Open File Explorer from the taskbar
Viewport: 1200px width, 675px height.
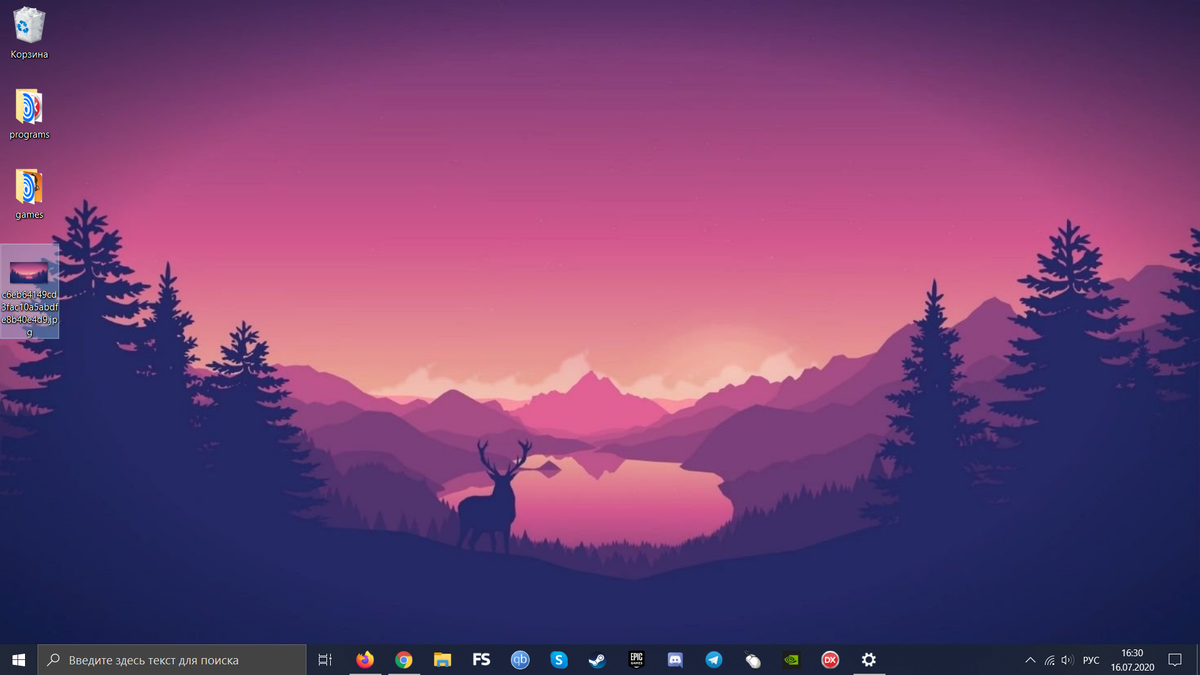coord(442,660)
